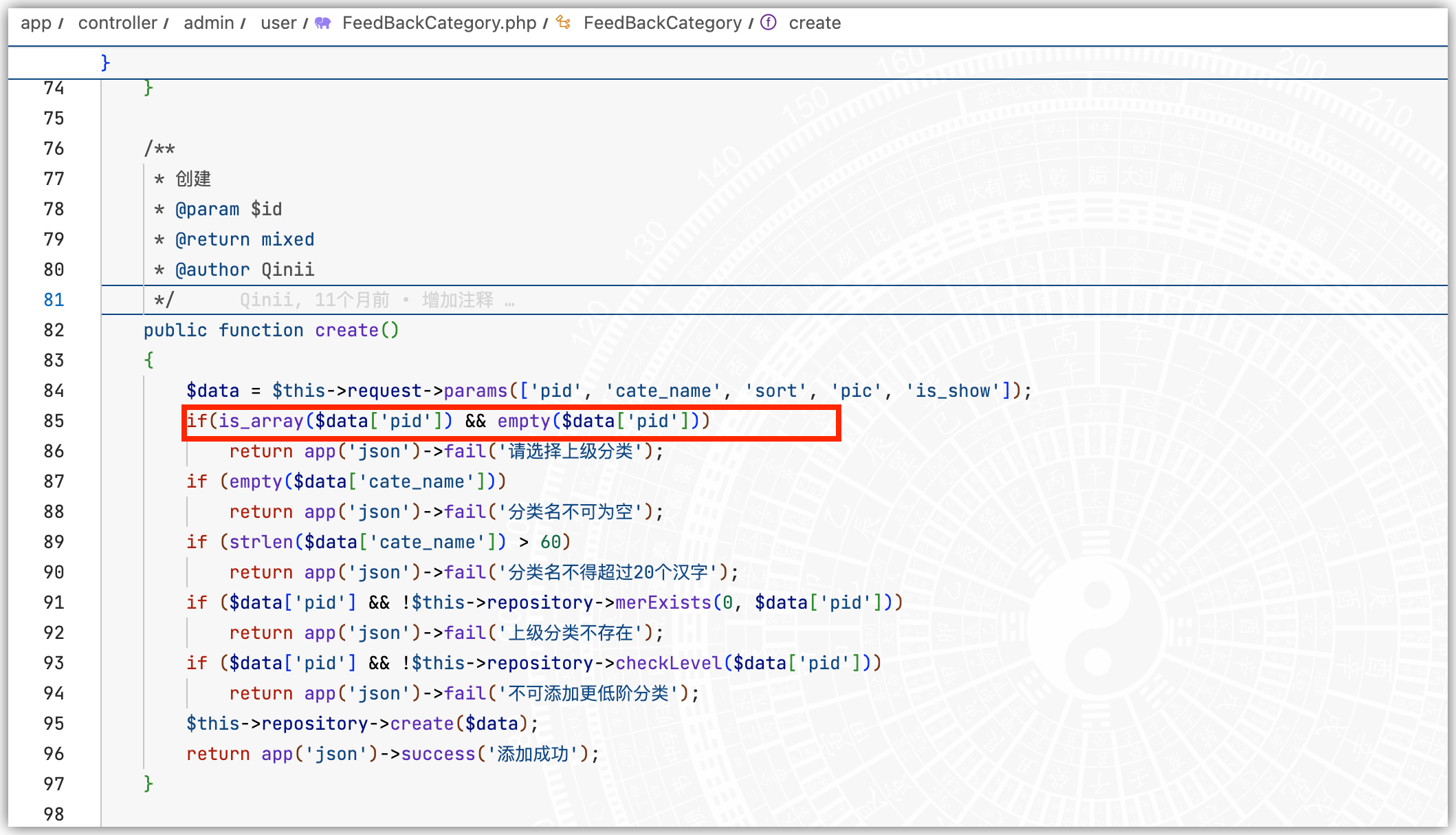The width and height of the screenshot is (1456, 835).
Task: Click the PHP elephant file icon in breadcrumb
Action: 322,23
